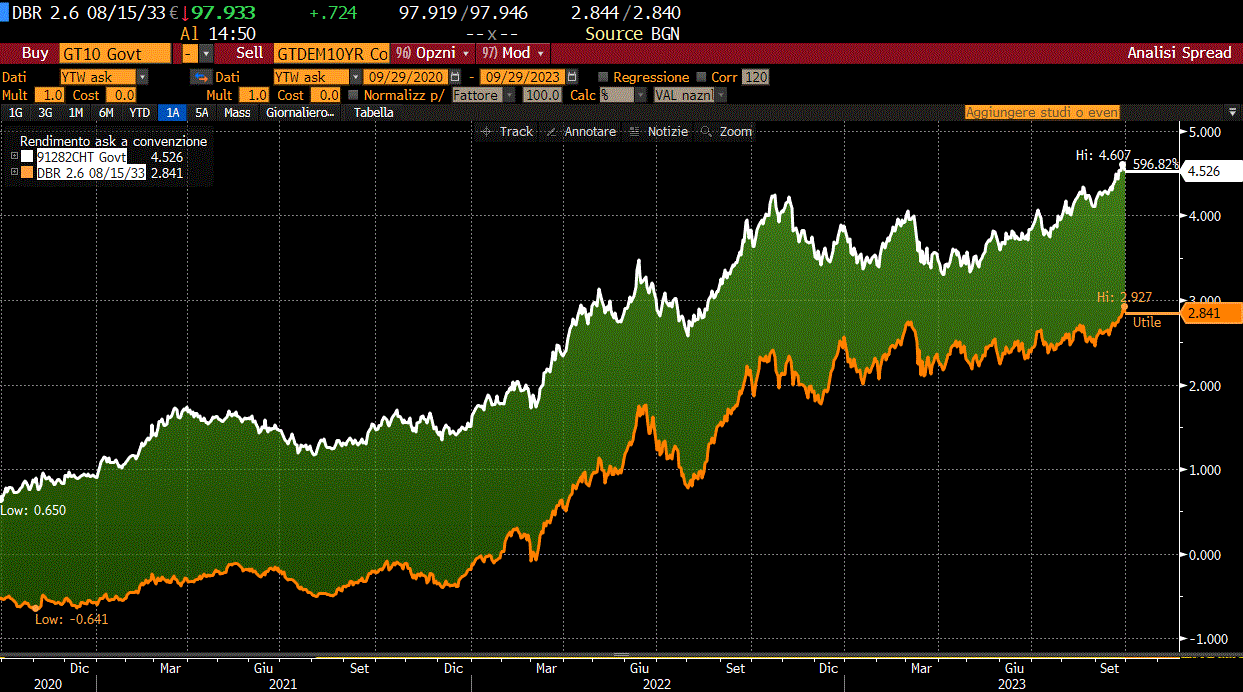Select the 1M range tab
Viewport: 1243px width, 692px height.
pos(76,113)
